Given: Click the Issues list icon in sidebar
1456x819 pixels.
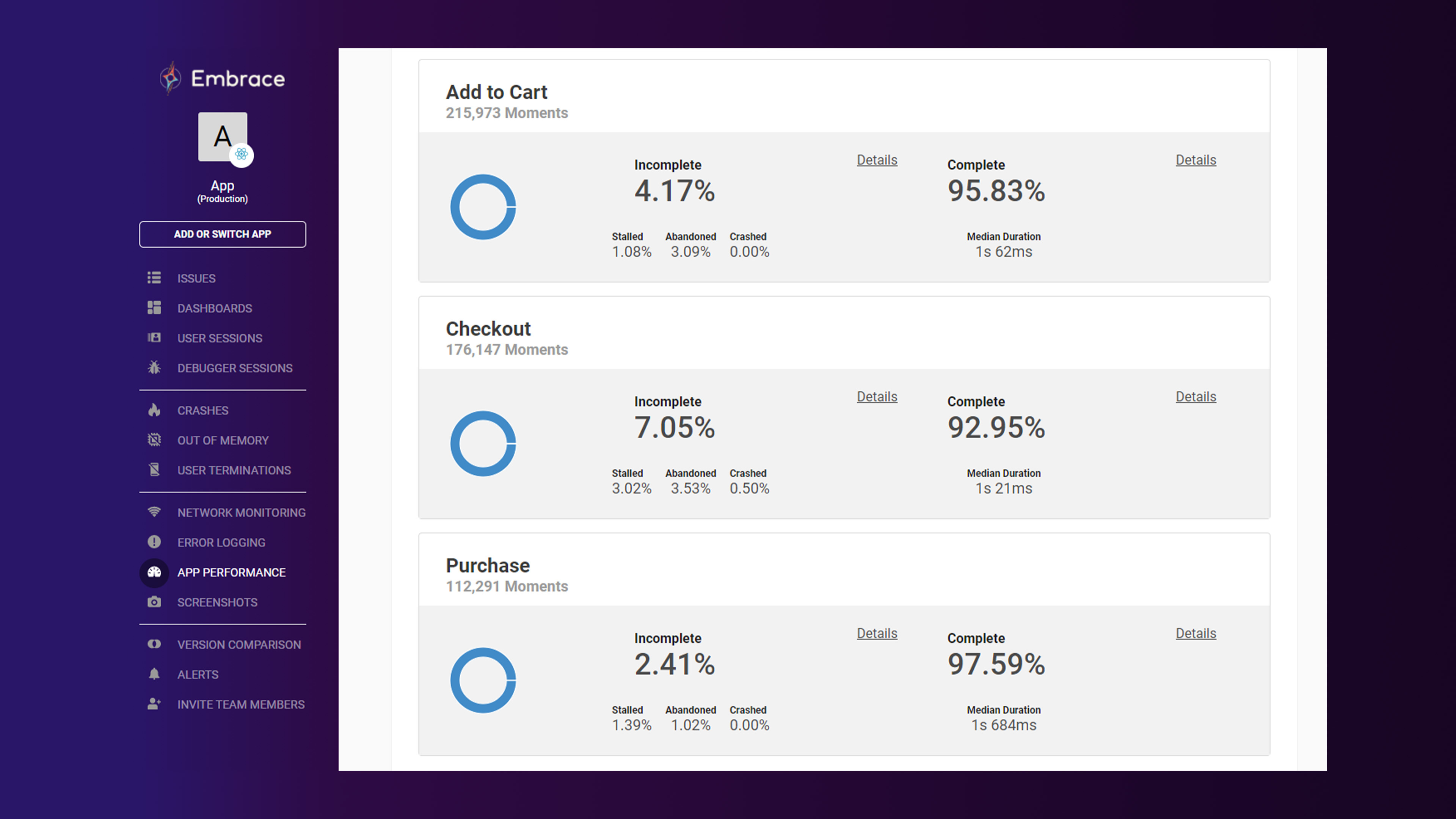Looking at the screenshot, I should (154, 278).
